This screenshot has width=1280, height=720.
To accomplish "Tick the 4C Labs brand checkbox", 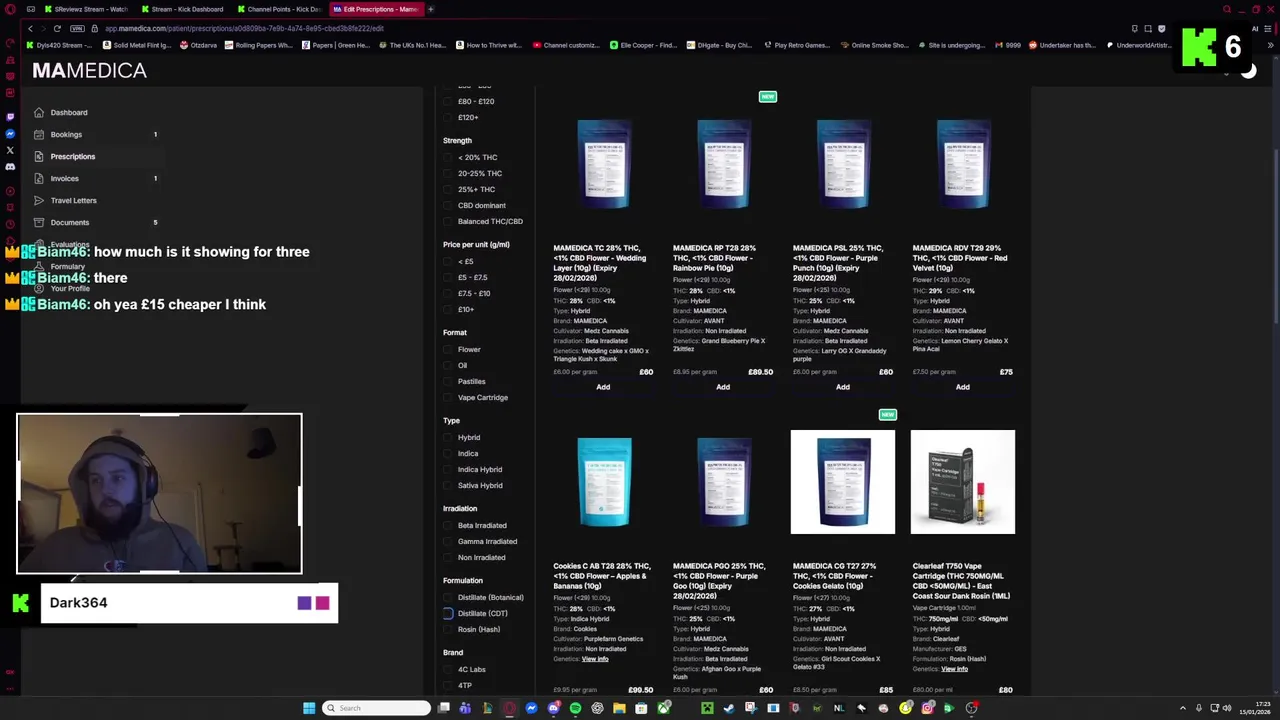I will [x=448, y=669].
